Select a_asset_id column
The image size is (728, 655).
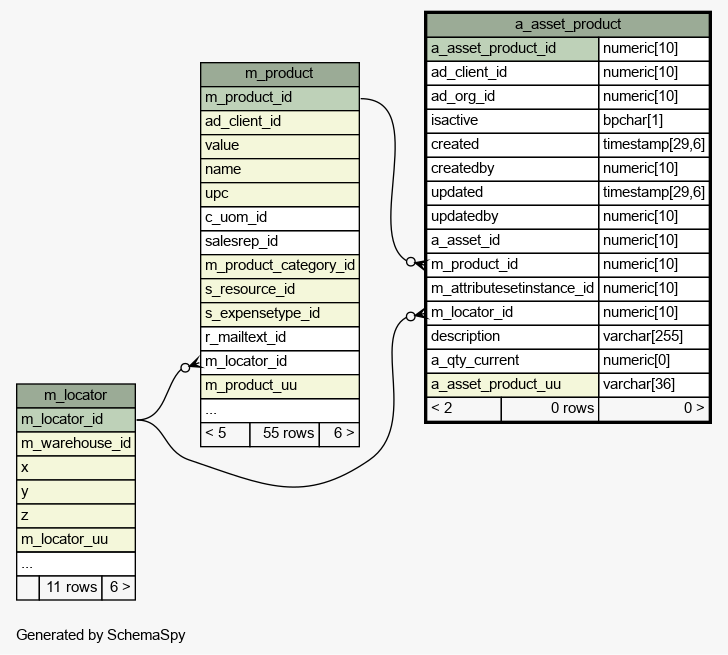tap(512, 241)
